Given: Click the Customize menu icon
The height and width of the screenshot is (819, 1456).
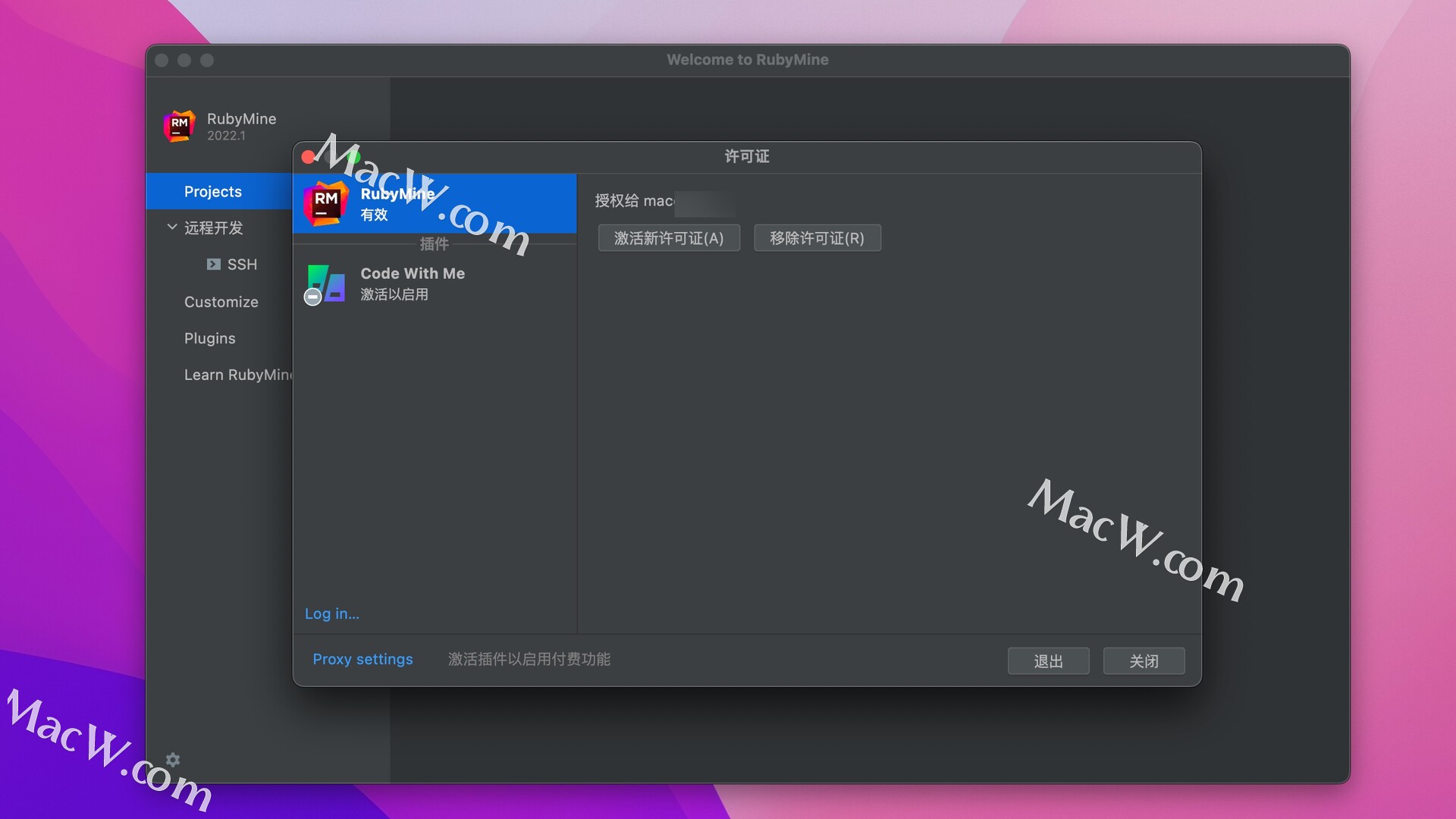Looking at the screenshot, I should pyautogui.click(x=219, y=301).
